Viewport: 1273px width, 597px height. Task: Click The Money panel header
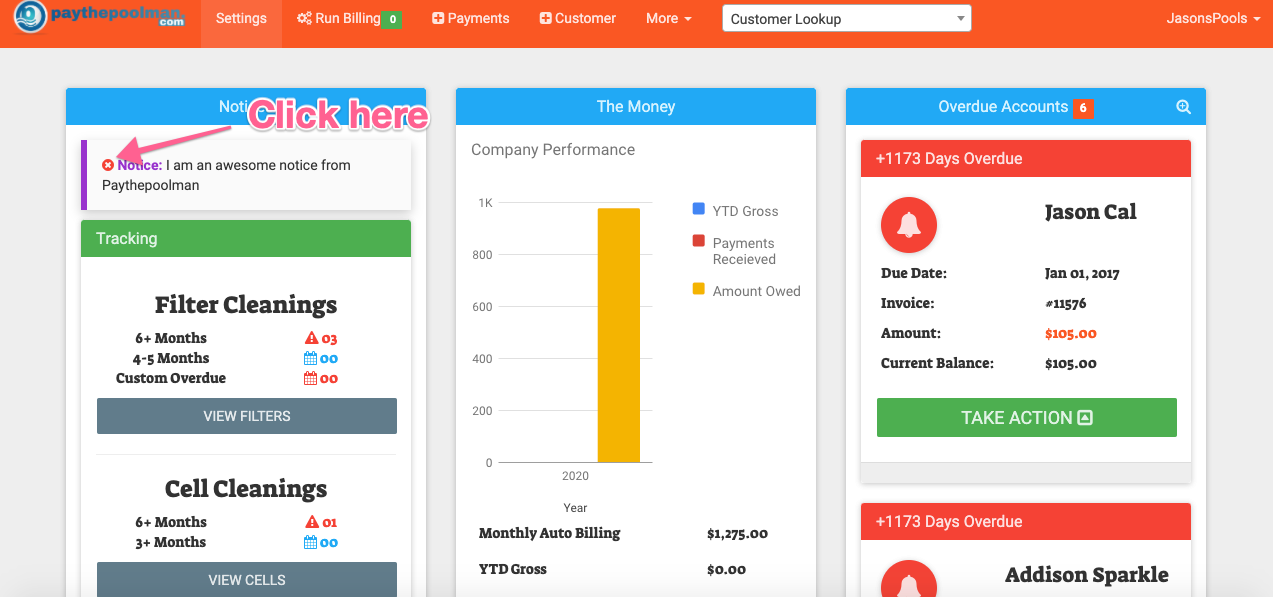point(636,107)
